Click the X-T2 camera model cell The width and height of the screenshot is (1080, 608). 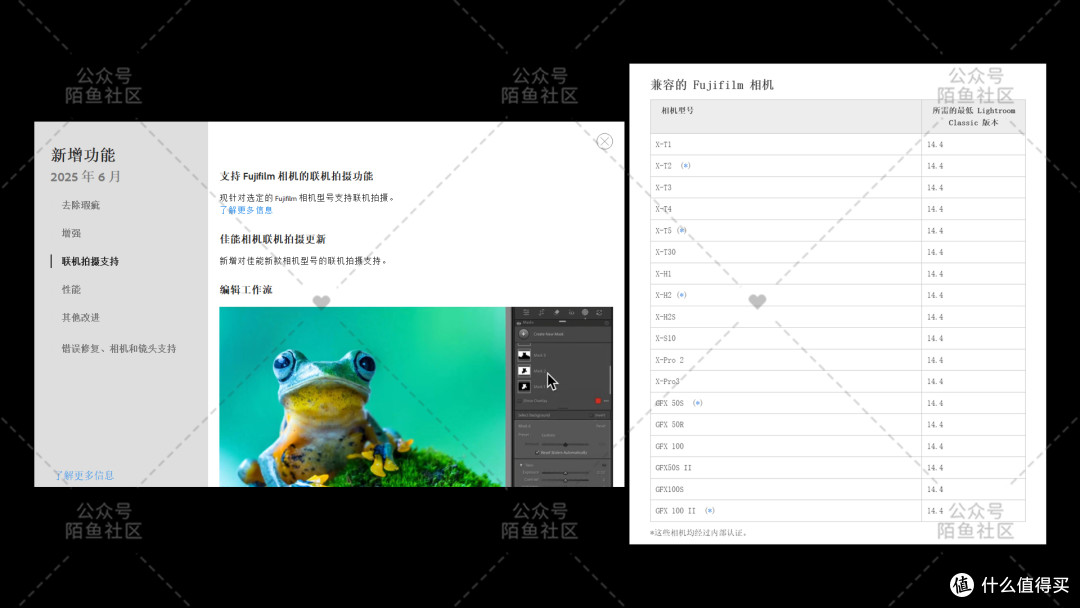pos(786,166)
